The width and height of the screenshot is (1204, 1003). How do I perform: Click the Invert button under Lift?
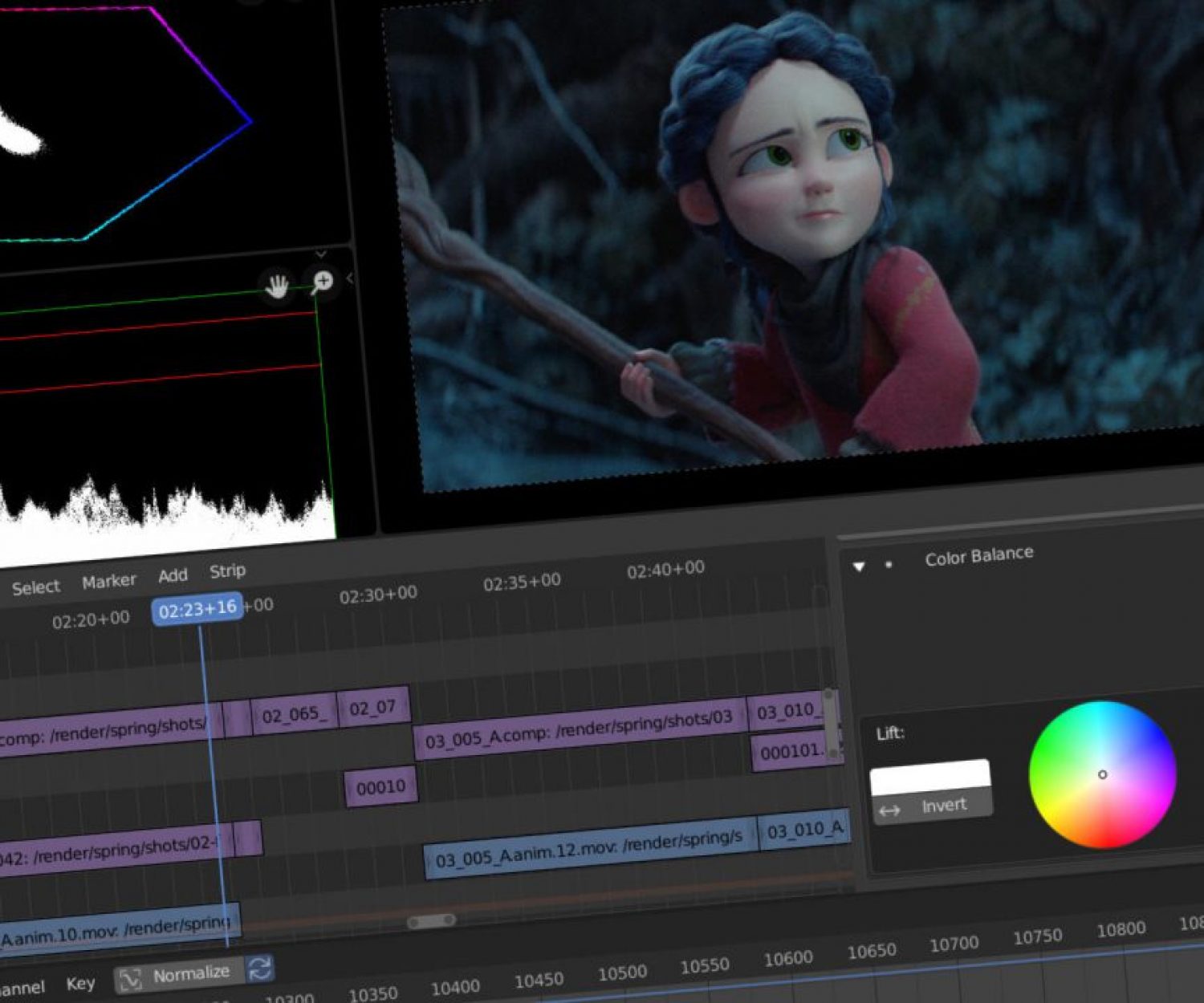[x=932, y=807]
